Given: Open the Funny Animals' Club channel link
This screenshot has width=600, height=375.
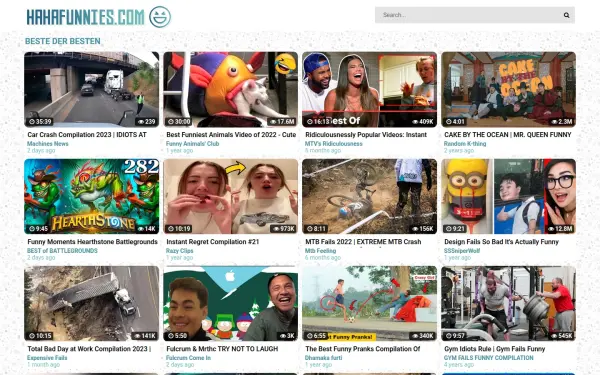Looking at the screenshot, I should [192, 144].
